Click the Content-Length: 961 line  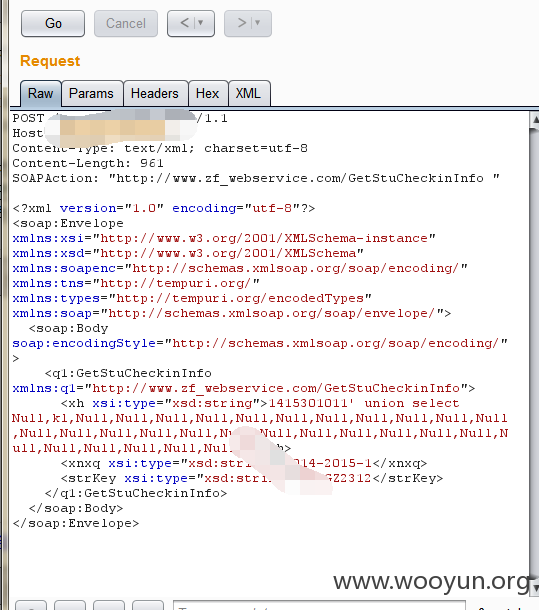pos(88,163)
